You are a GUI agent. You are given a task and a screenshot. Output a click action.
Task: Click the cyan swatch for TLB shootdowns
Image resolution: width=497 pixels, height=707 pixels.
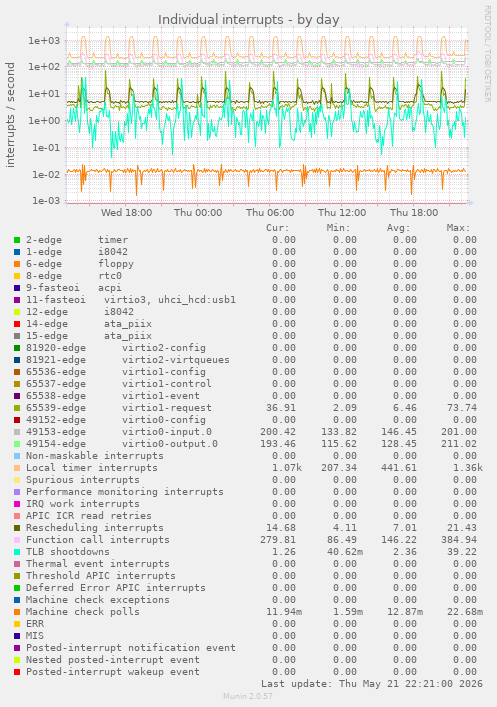click(17, 552)
